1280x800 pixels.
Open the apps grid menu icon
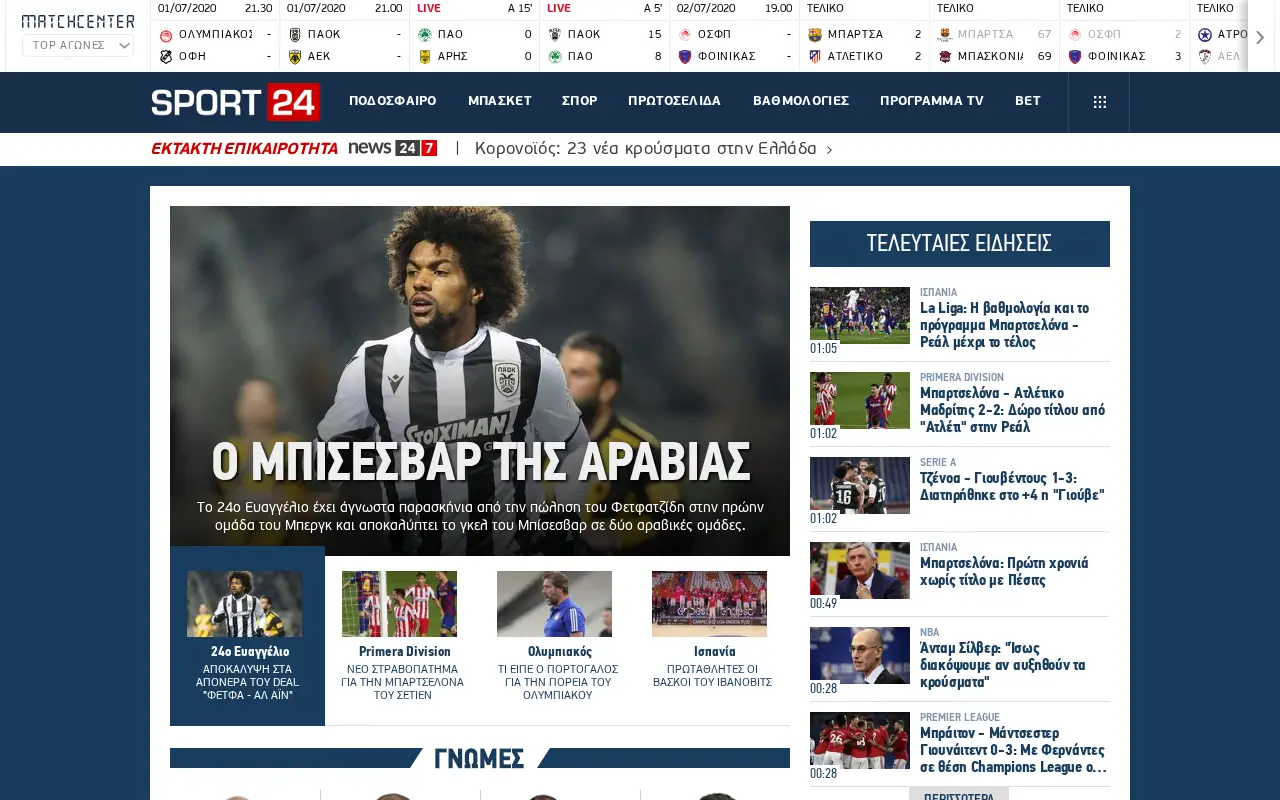click(x=1099, y=102)
